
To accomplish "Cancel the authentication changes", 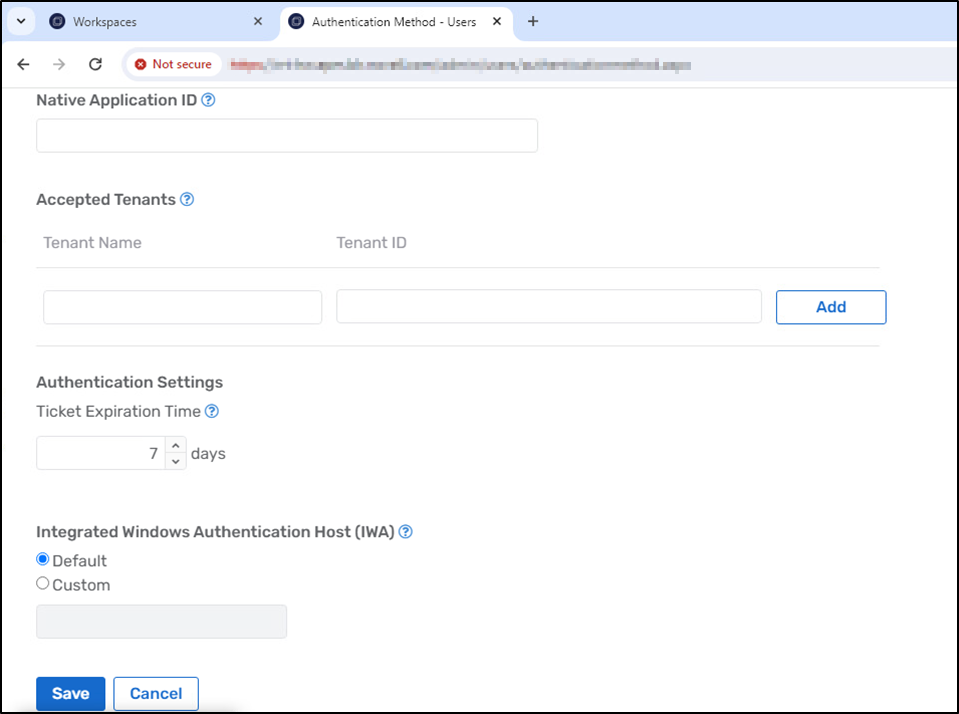I will click(x=156, y=694).
